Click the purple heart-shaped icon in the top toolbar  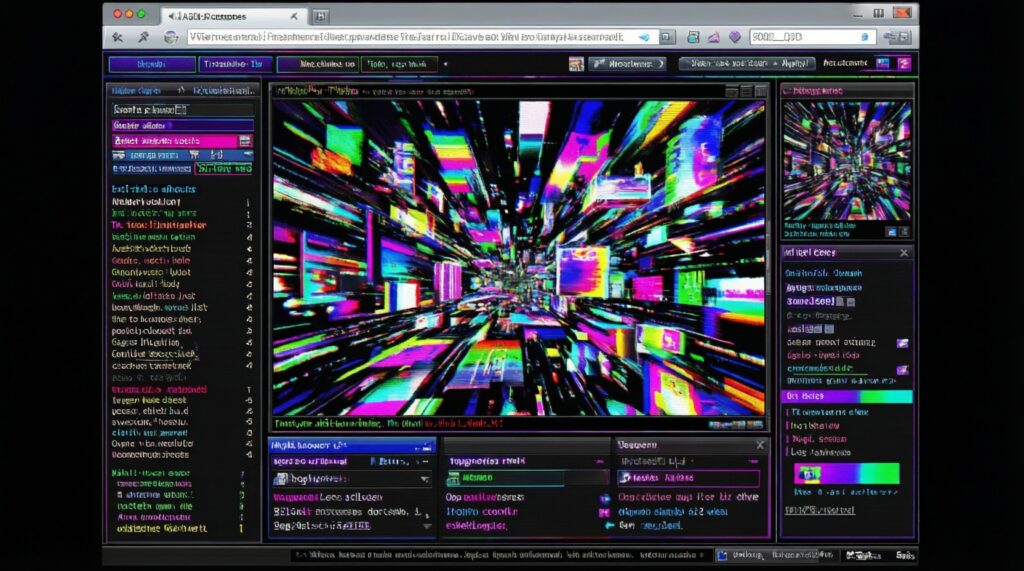(735, 37)
